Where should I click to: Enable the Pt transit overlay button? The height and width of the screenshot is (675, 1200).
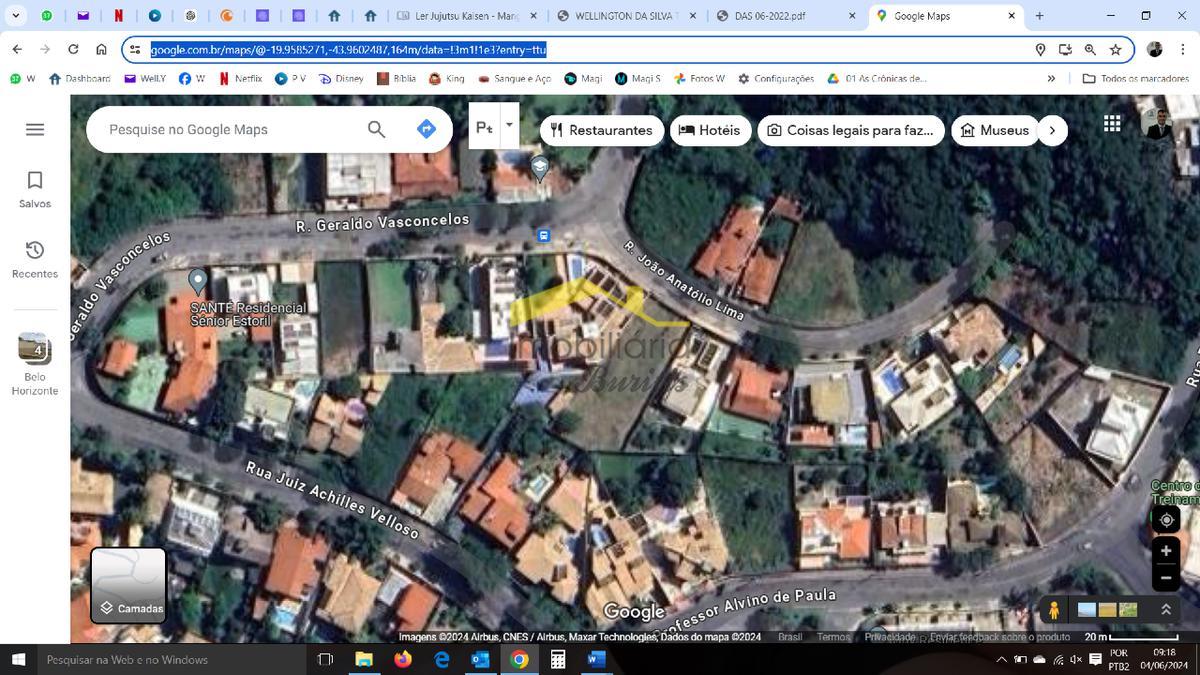484,128
